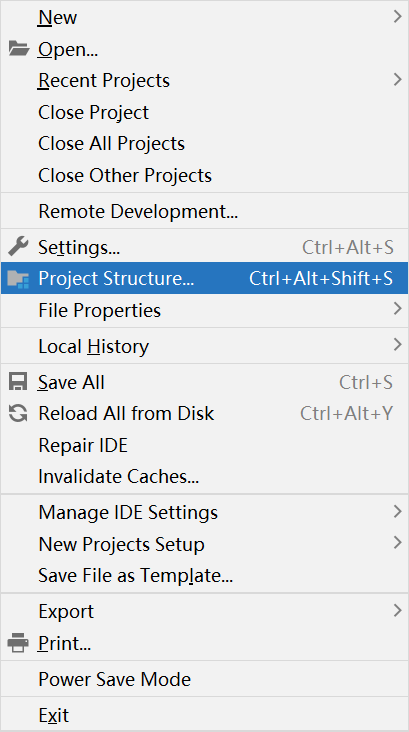Click the floppy disk Save All icon
The image size is (409, 732).
click(x=18, y=382)
